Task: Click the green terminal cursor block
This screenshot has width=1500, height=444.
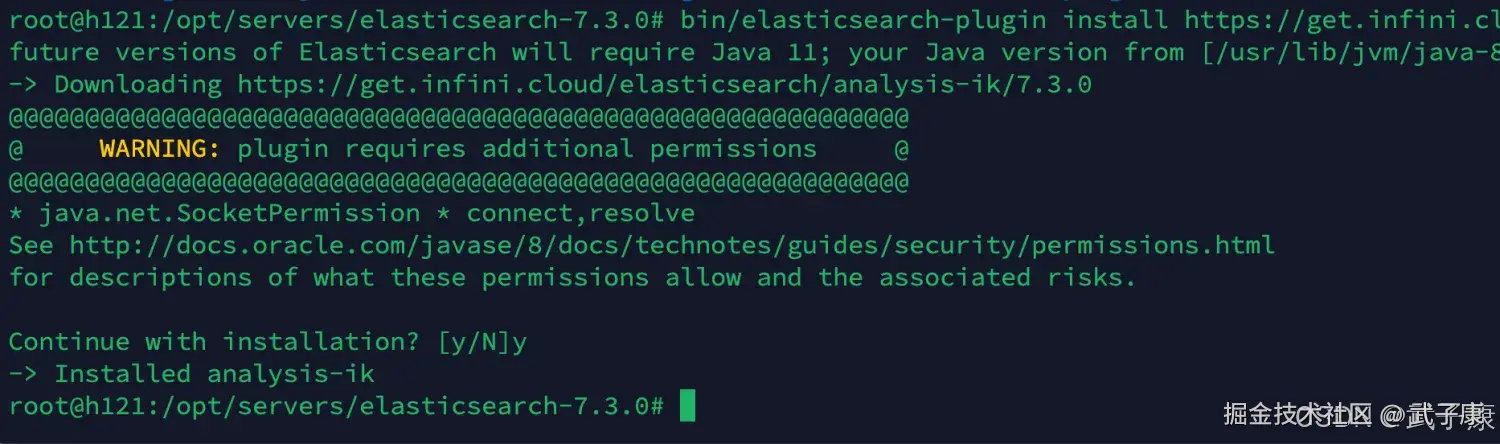Action: 687,406
